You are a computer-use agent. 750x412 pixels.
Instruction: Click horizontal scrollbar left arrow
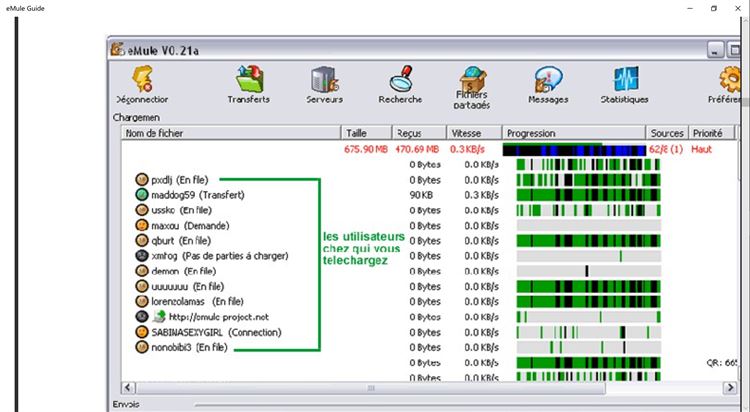click(128, 387)
